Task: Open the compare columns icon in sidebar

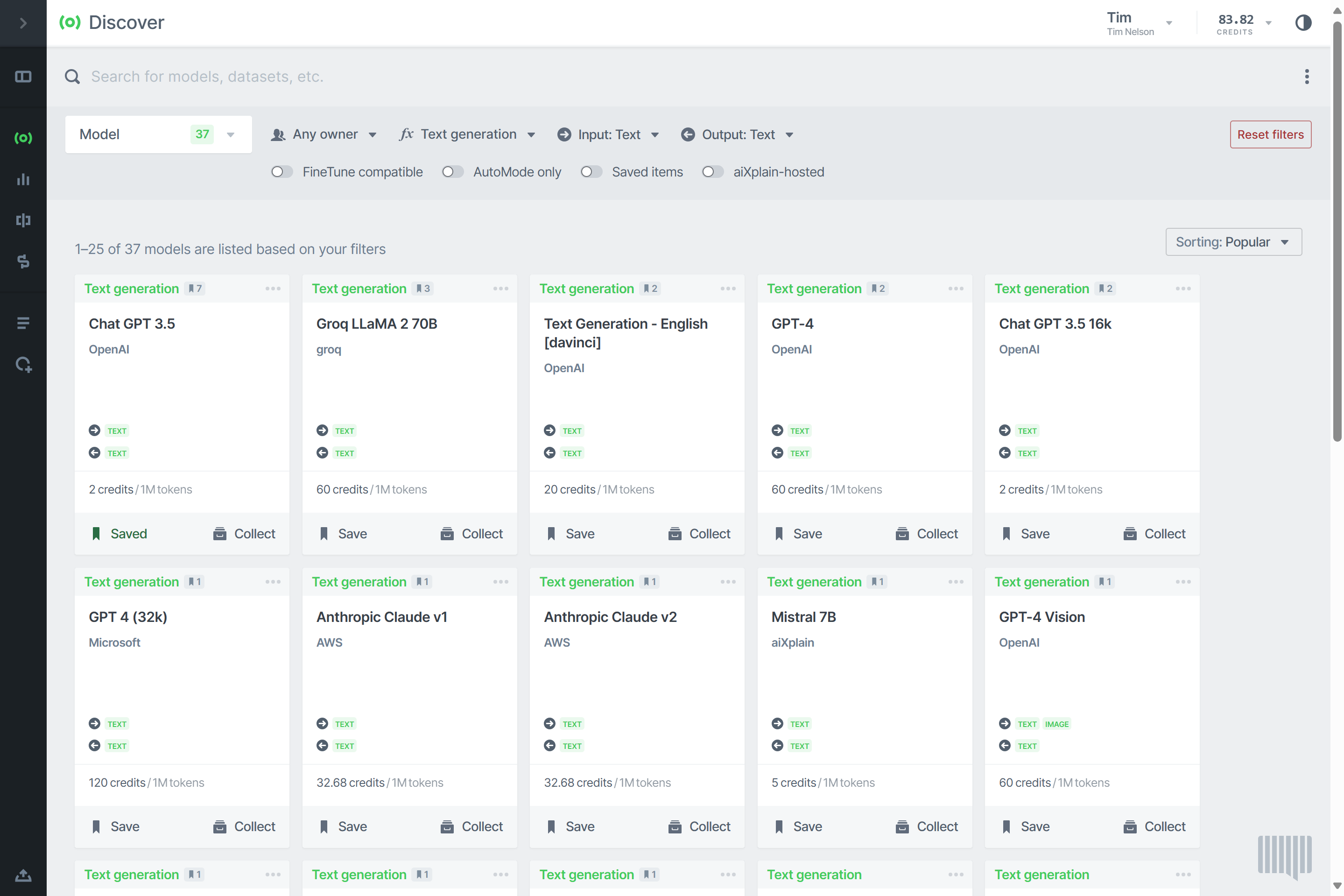Action: [x=23, y=220]
